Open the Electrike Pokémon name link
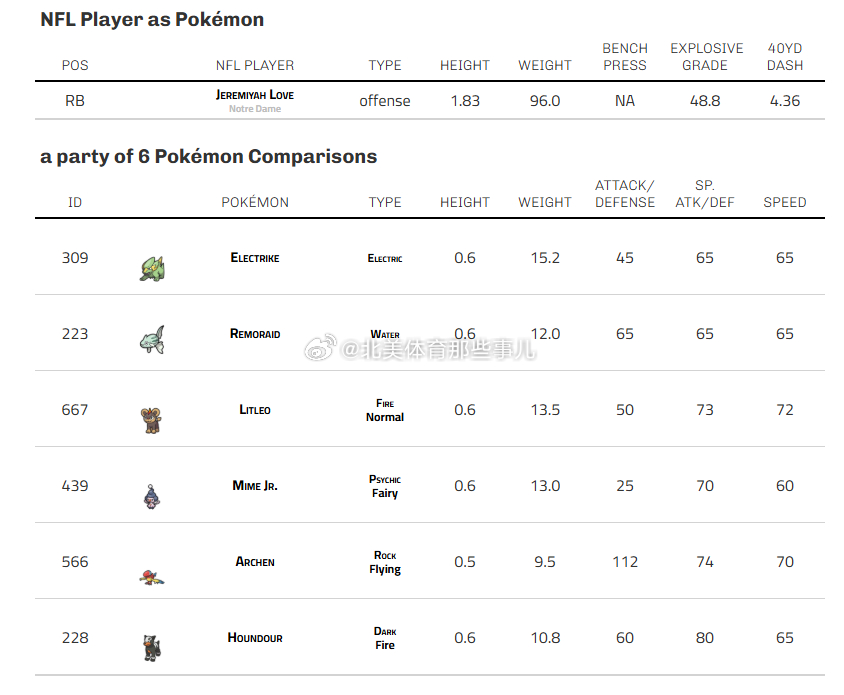844x695 pixels. coord(255,258)
